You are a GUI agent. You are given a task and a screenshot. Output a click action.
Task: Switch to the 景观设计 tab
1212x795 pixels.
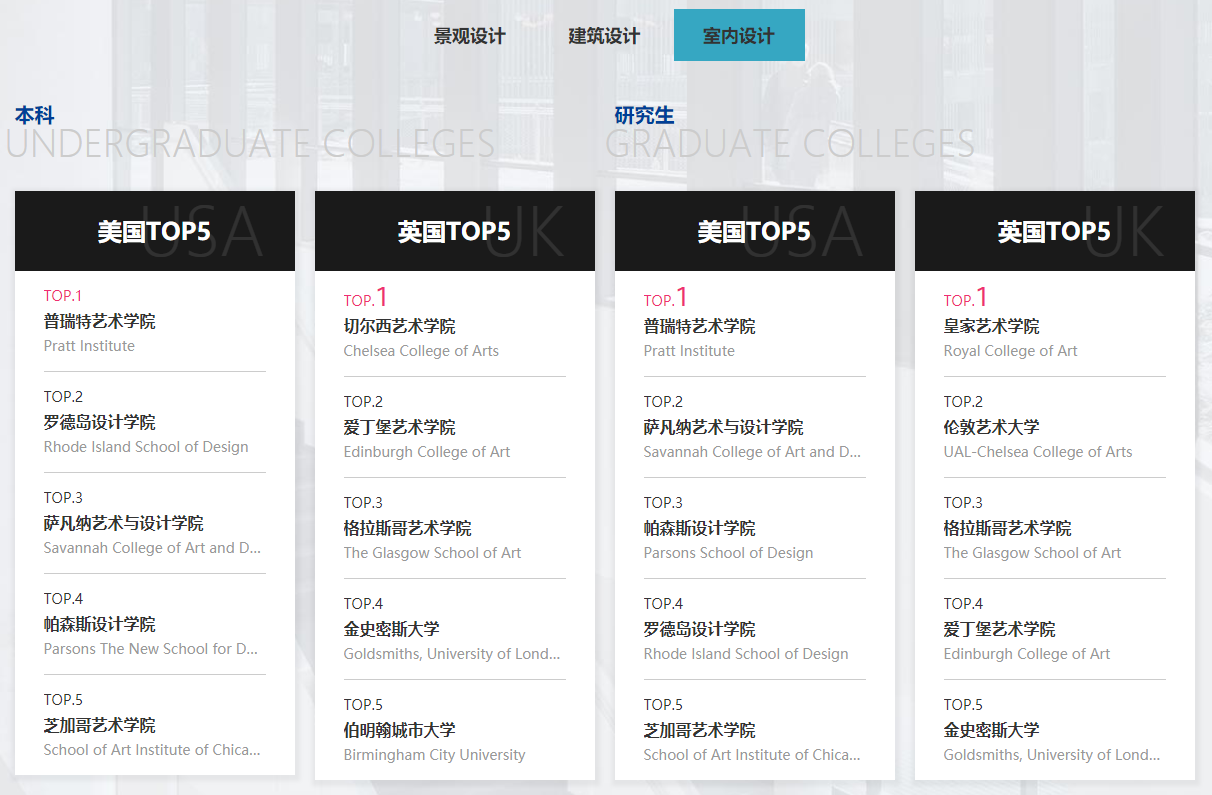coord(470,36)
